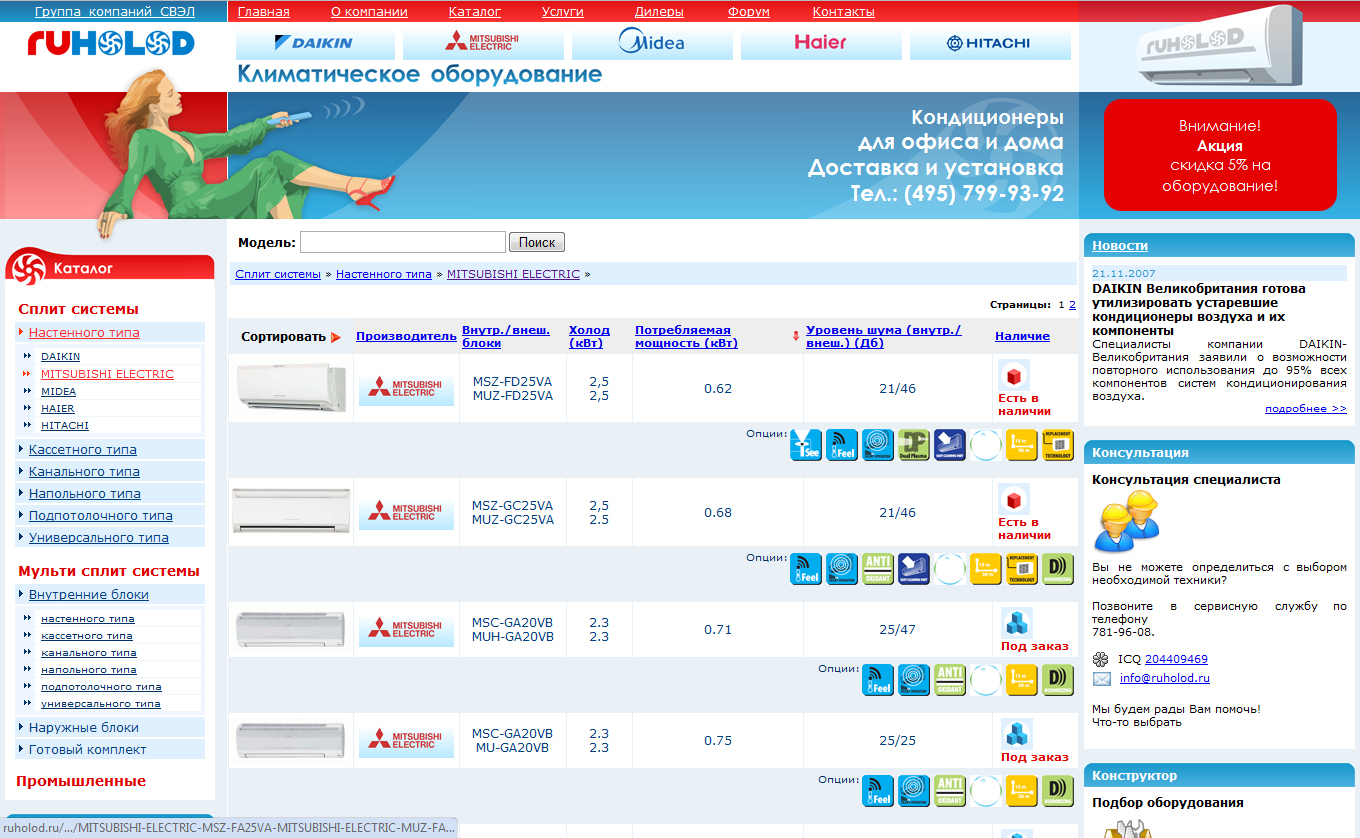Screen dimensions: 1360x838
Task: Go to page 2 of results
Action: [1072, 305]
